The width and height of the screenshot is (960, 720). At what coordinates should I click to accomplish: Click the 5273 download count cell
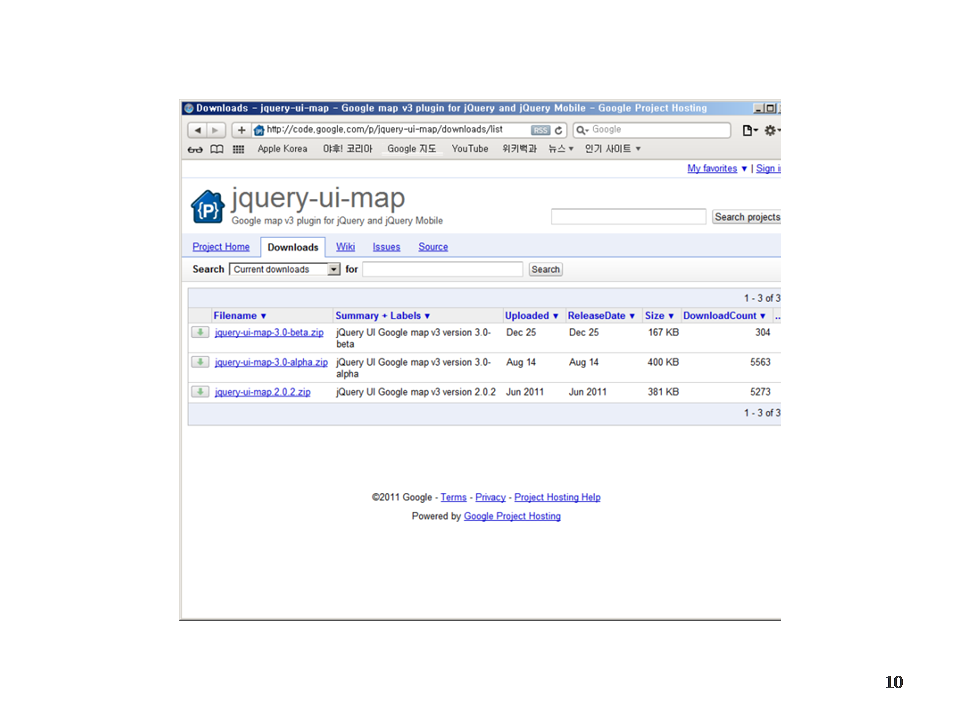coord(760,392)
